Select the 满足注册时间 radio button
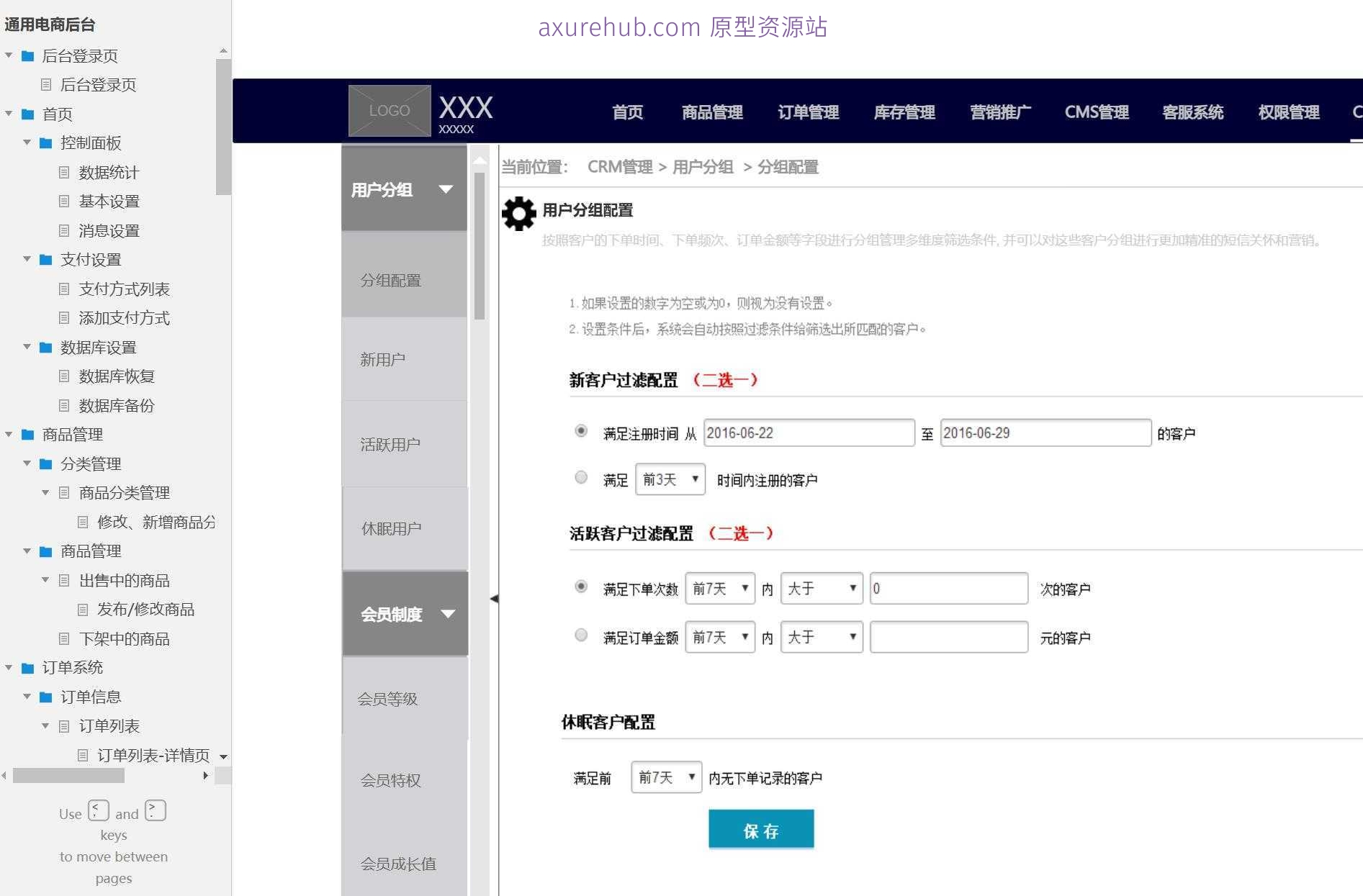 (x=580, y=432)
